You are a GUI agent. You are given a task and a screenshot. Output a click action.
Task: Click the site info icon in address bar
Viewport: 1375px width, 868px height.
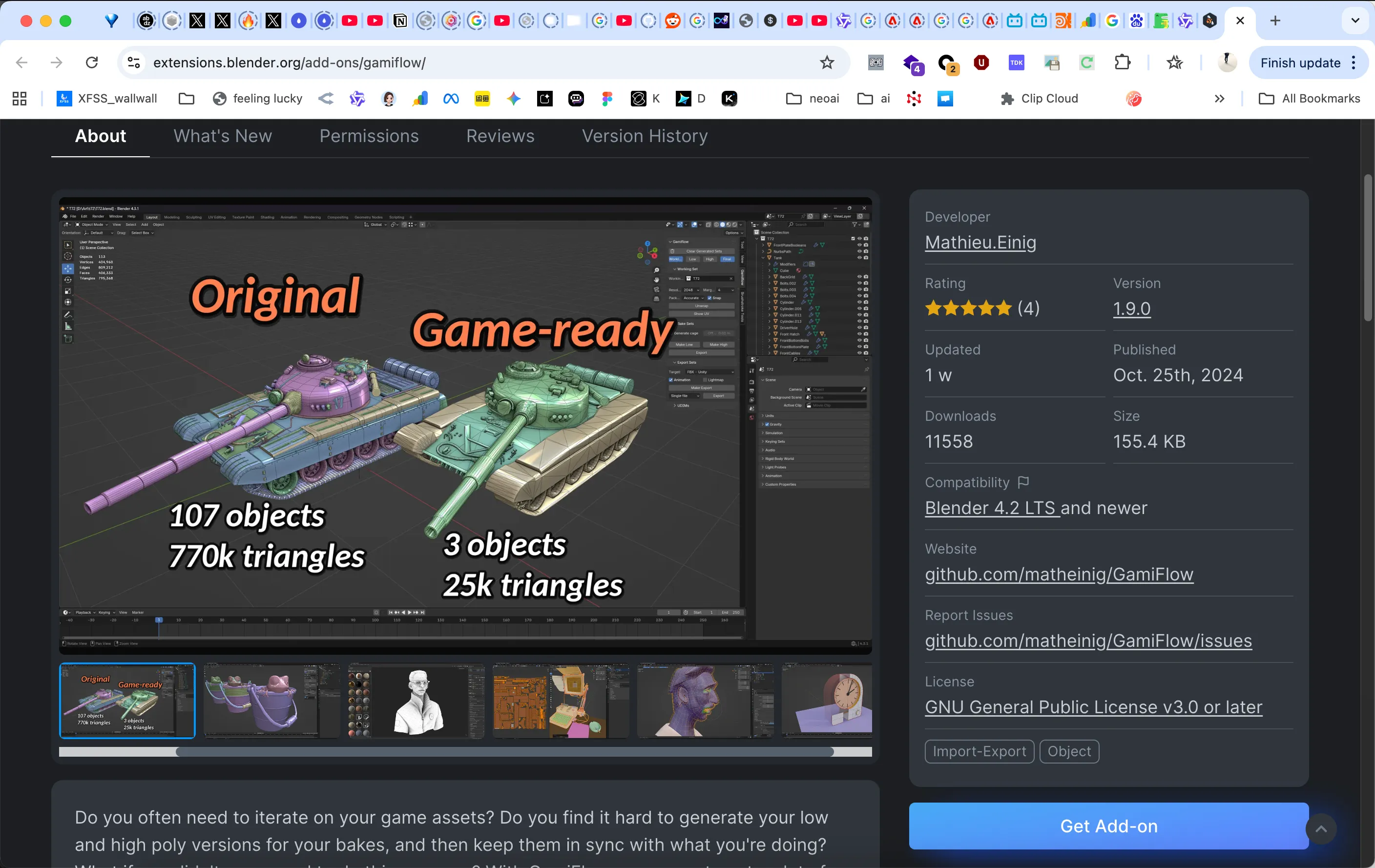click(x=134, y=62)
